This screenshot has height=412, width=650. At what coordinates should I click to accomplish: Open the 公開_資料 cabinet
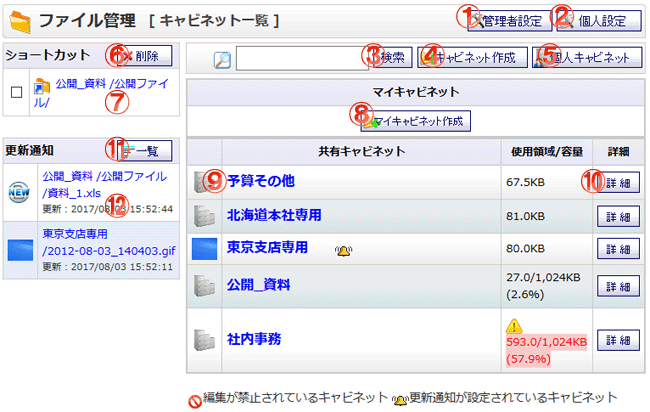258,285
